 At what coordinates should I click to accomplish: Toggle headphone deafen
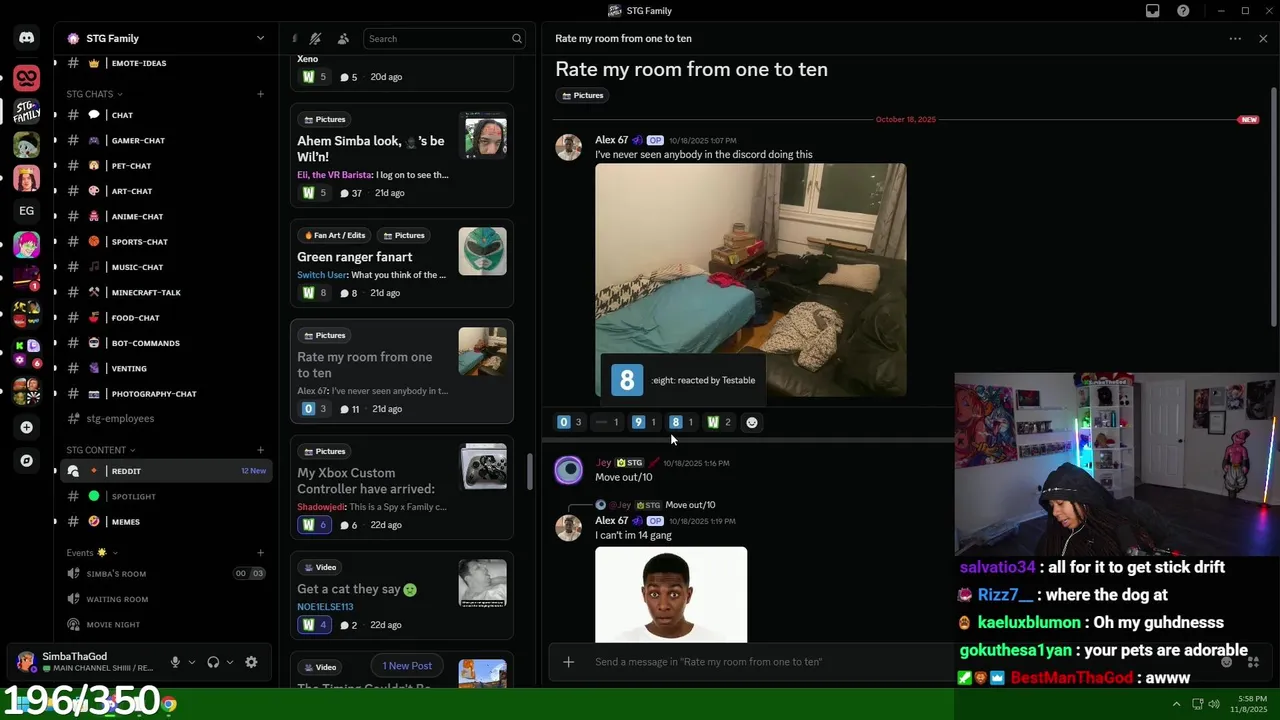[x=213, y=662]
